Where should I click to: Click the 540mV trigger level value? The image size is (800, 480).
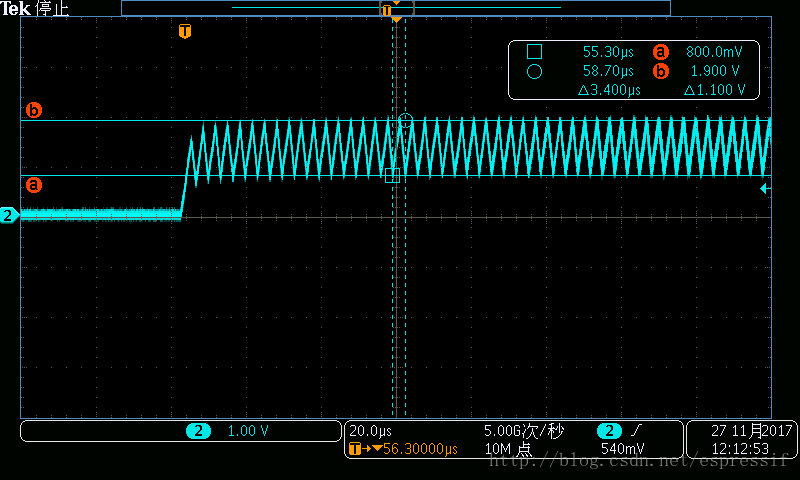622,449
